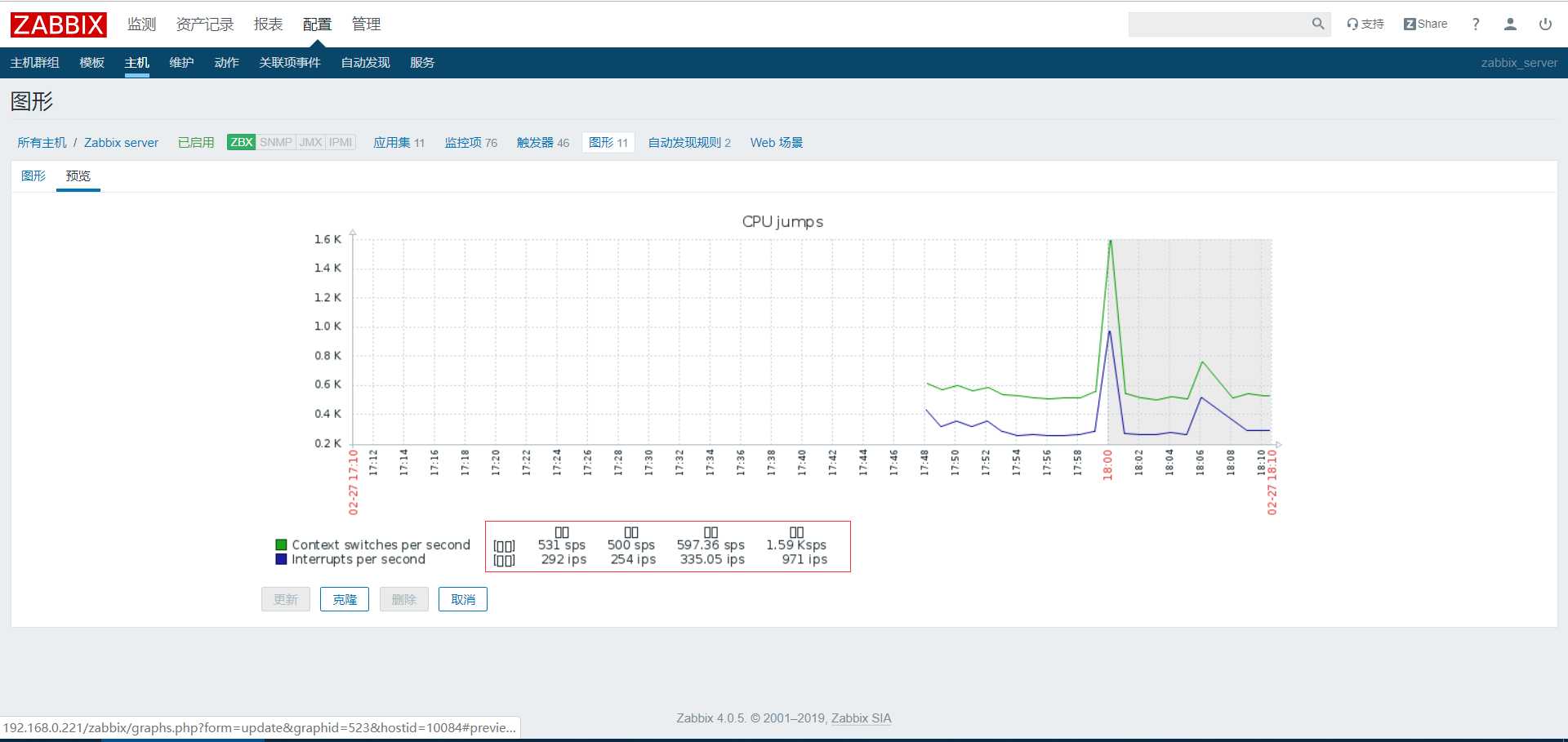The image size is (1568, 742).
Task: Click the JMX availability badge
Action: tap(310, 142)
